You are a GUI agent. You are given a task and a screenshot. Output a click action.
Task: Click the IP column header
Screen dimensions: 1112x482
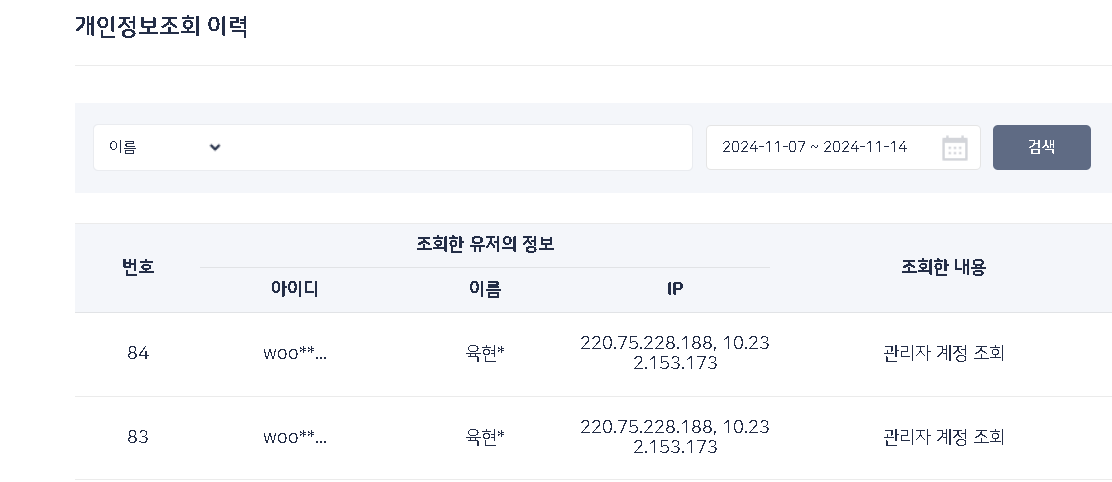coord(675,290)
